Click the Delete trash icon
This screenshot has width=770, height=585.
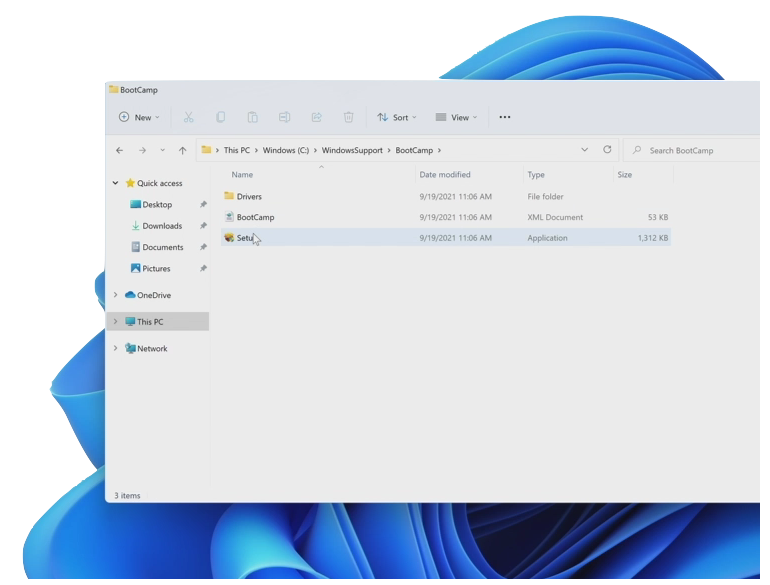tap(348, 117)
